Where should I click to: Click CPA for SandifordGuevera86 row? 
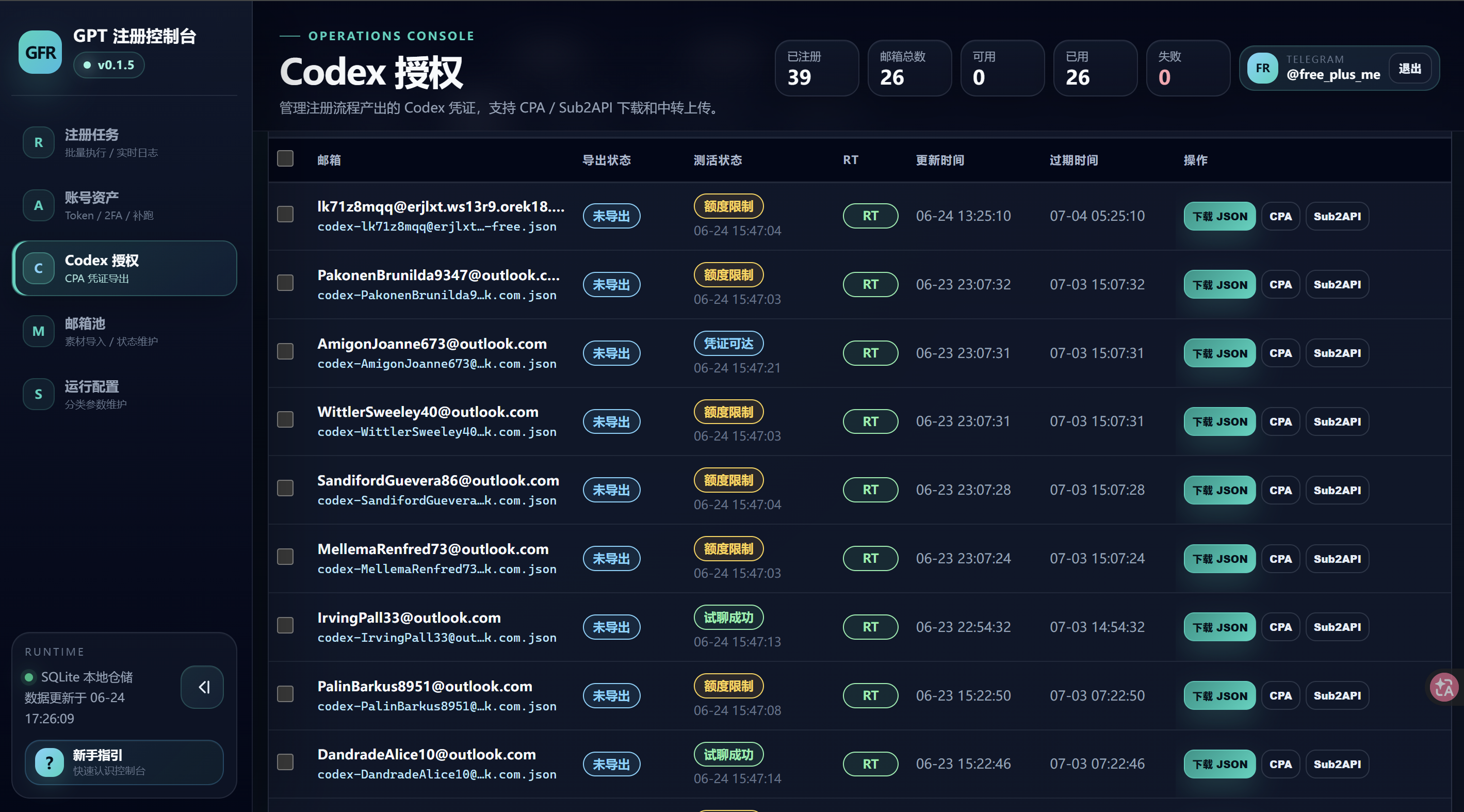[x=1280, y=491]
